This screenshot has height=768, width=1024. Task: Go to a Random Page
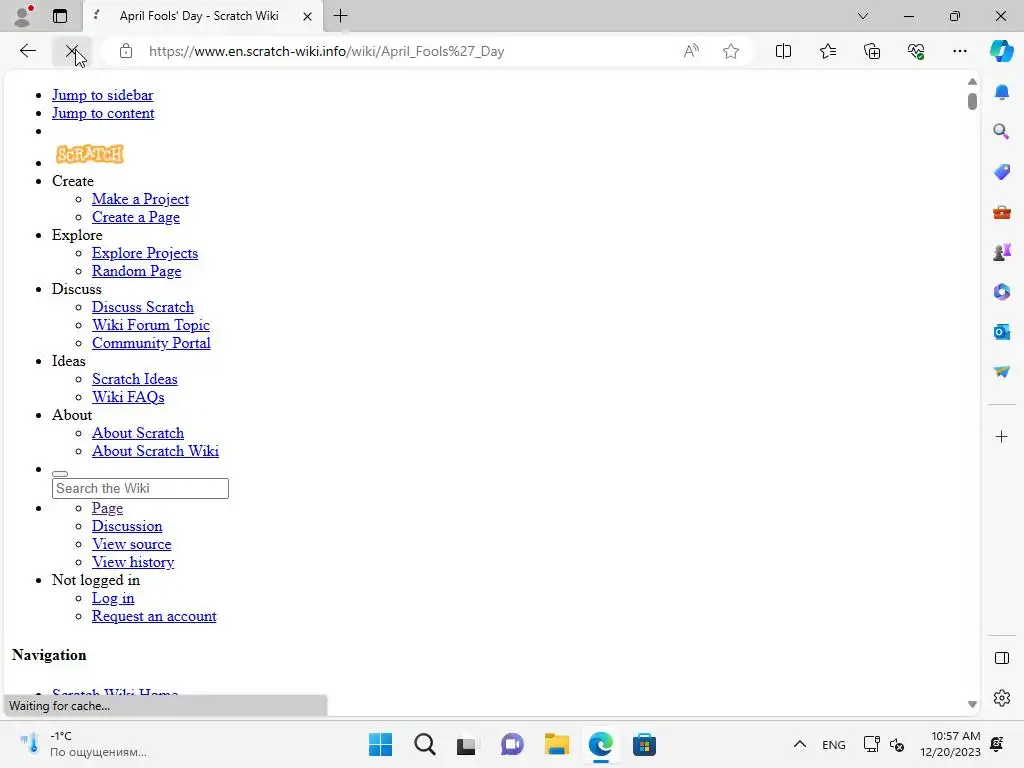coord(136,270)
